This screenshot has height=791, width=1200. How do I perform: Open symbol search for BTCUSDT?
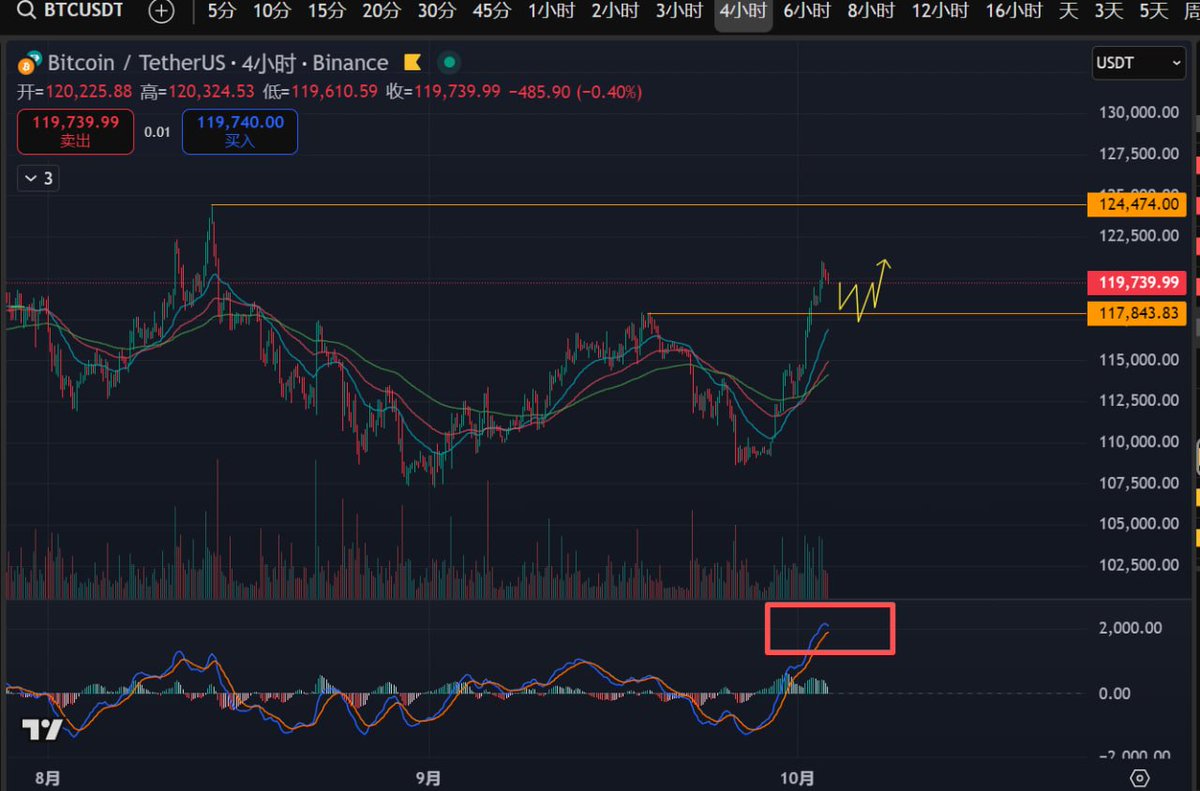(x=70, y=11)
